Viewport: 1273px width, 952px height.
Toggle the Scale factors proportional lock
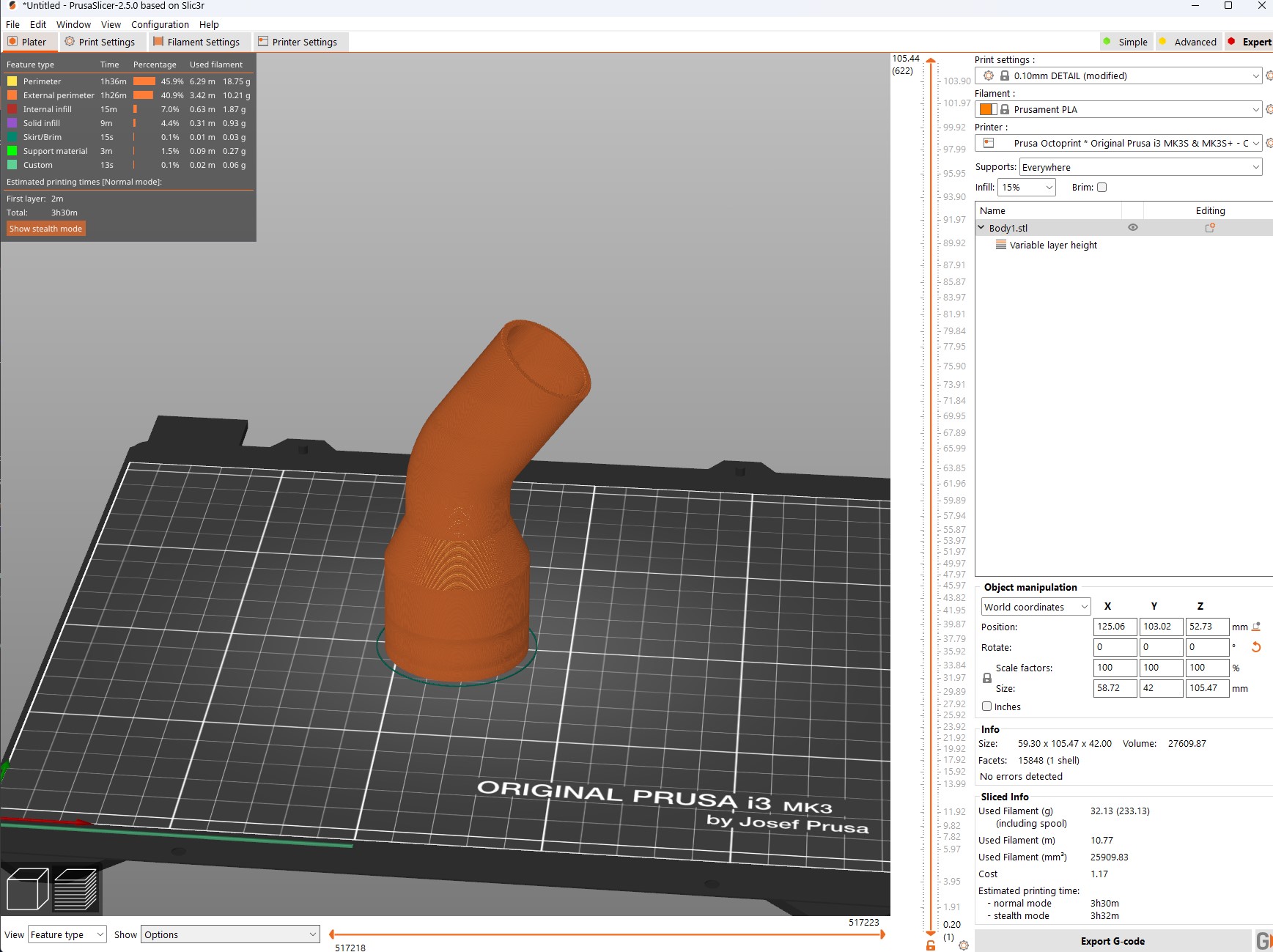pos(987,679)
